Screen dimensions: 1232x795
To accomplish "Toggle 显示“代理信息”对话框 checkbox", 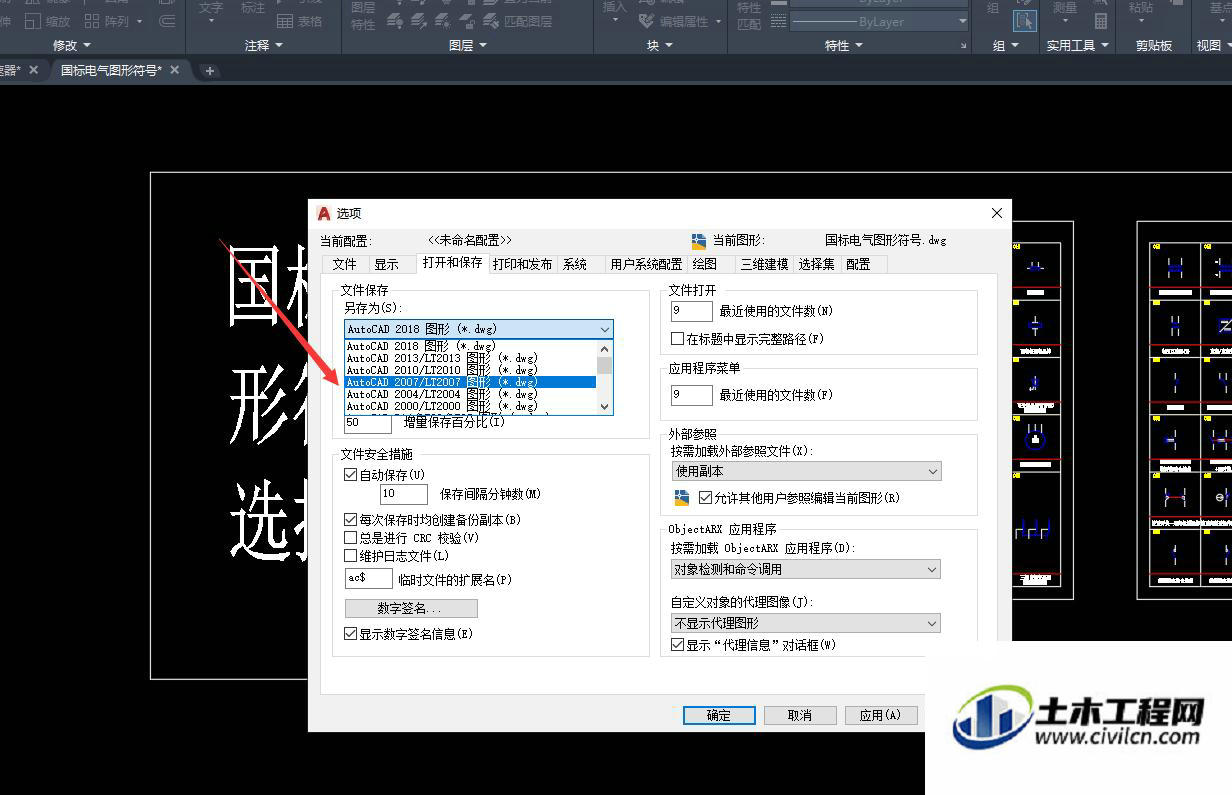I will (678, 645).
